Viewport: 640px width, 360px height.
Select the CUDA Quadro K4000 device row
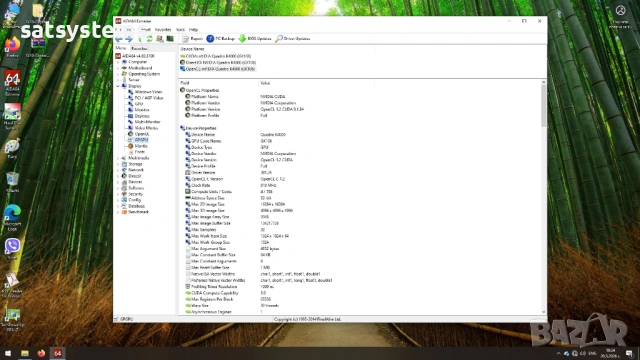tap(216, 56)
